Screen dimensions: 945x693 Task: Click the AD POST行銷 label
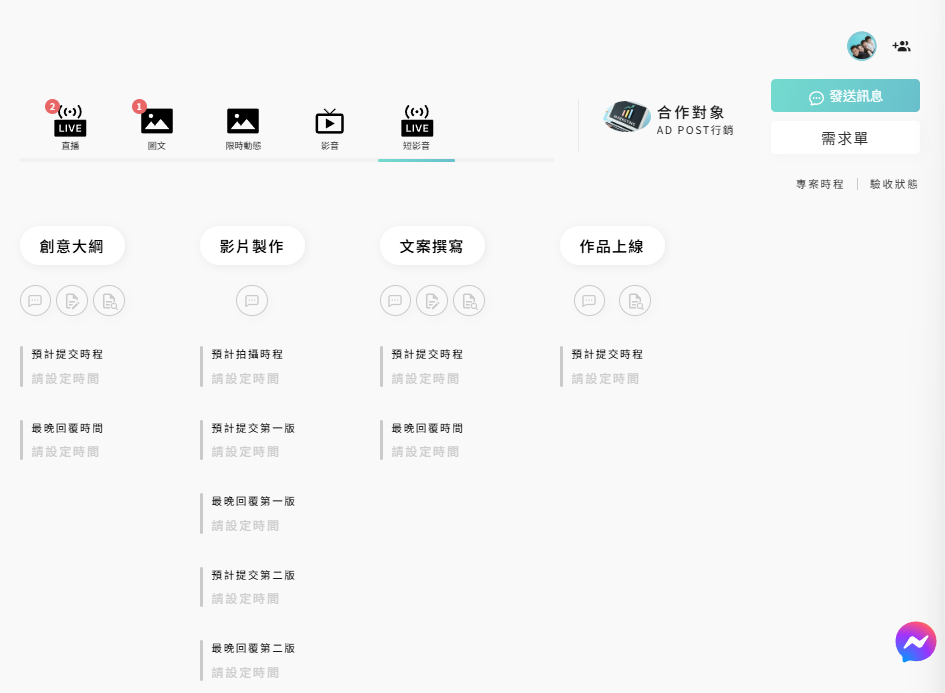pyautogui.click(x=695, y=130)
